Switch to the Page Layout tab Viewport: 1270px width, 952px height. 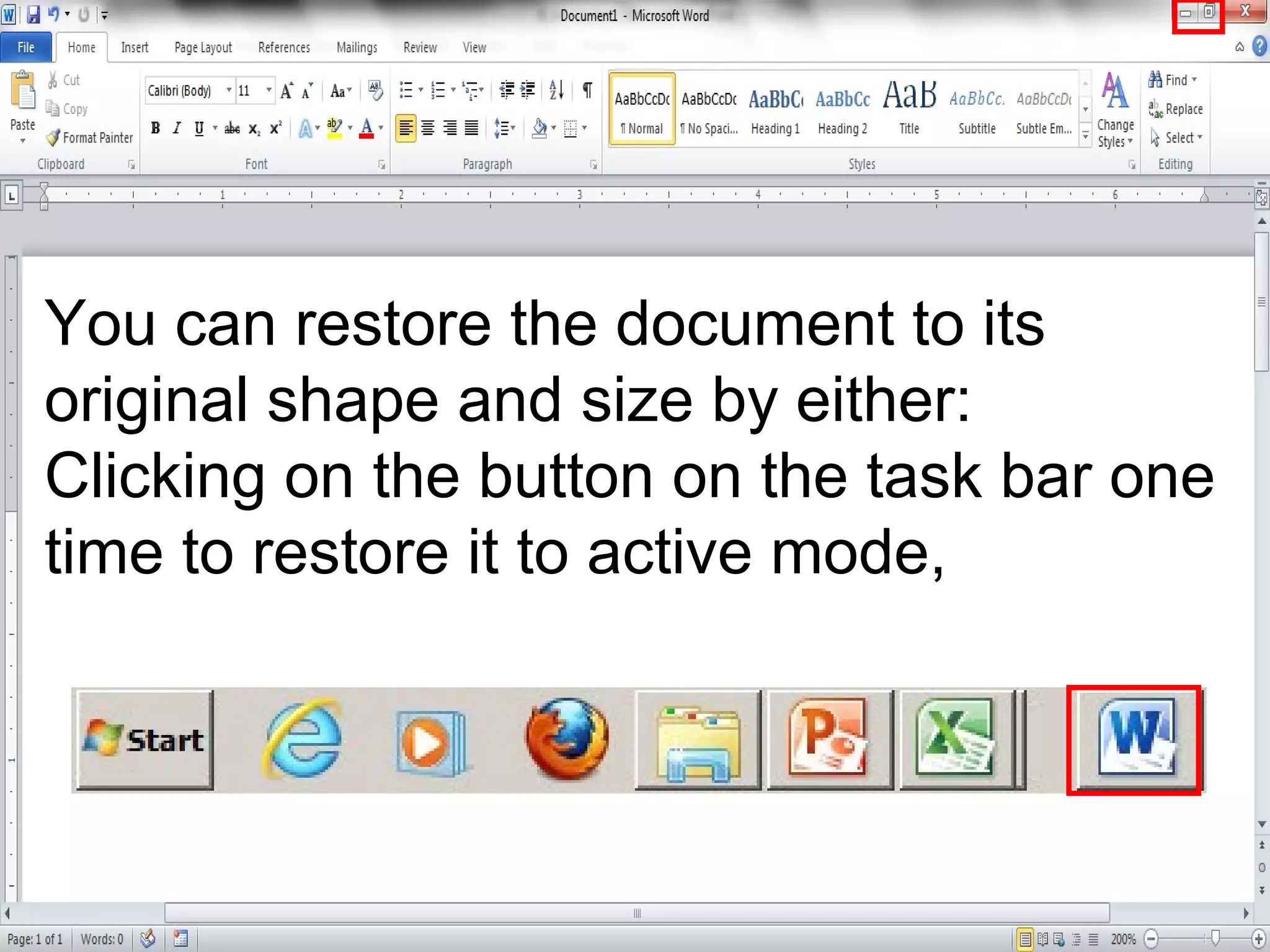[203, 47]
